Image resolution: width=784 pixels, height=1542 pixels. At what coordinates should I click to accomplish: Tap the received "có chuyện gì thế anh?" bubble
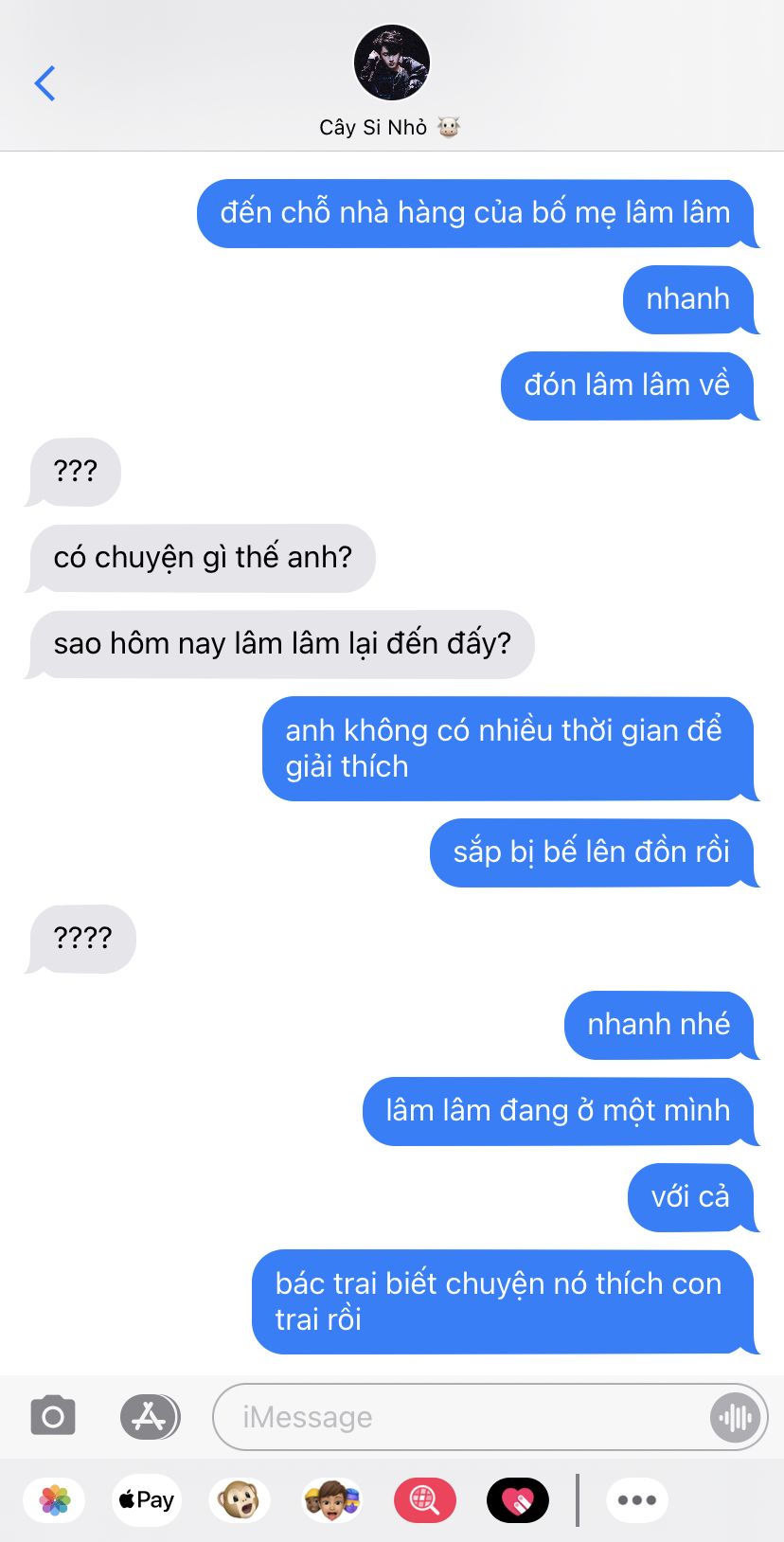tap(201, 558)
